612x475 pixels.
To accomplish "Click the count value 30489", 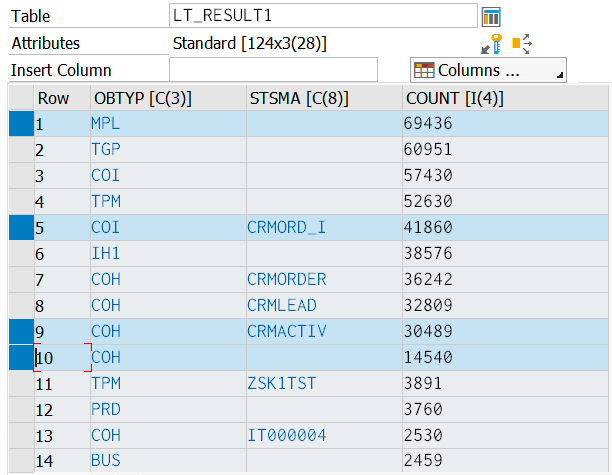I will (x=505, y=331).
